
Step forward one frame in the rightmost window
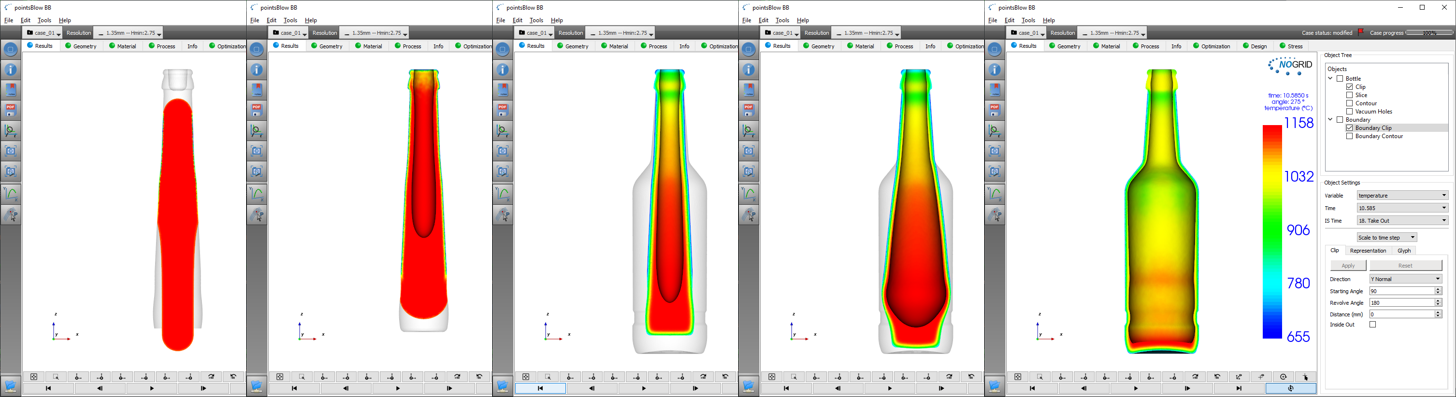click(1188, 388)
